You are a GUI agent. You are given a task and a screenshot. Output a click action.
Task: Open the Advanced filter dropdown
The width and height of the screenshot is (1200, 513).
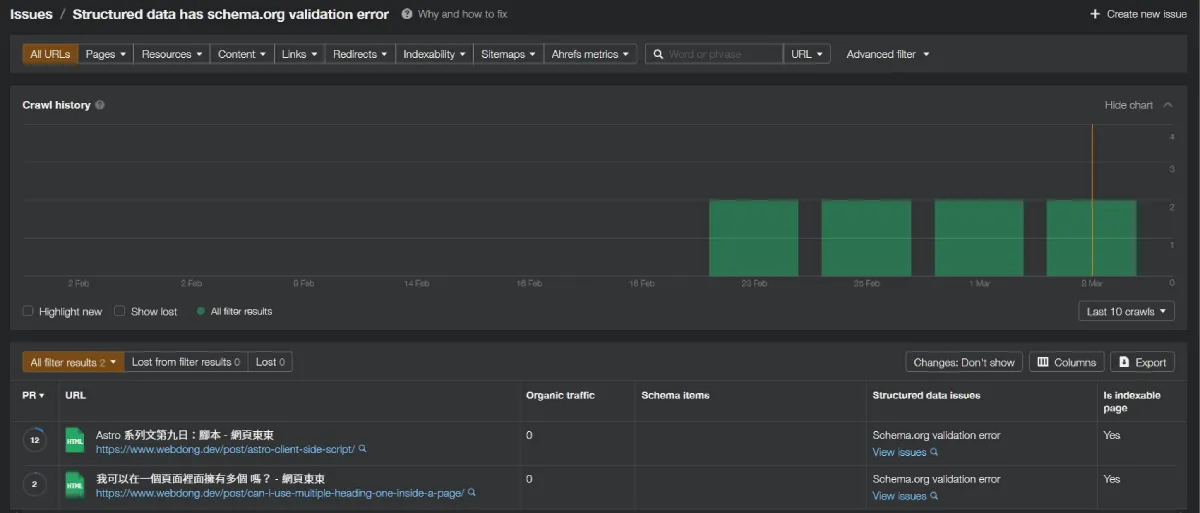[887, 54]
